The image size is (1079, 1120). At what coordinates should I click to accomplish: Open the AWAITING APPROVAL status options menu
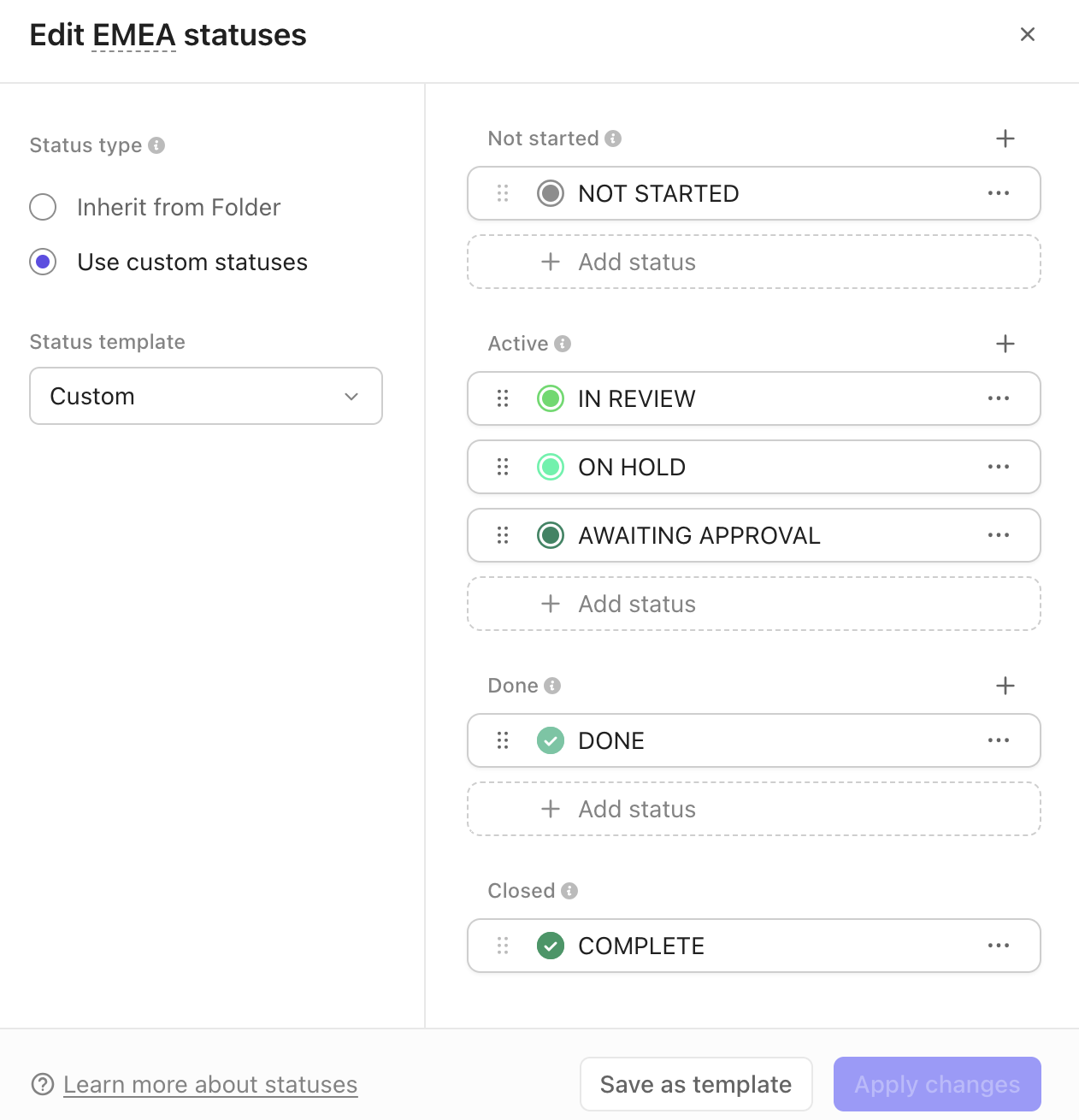(x=999, y=535)
